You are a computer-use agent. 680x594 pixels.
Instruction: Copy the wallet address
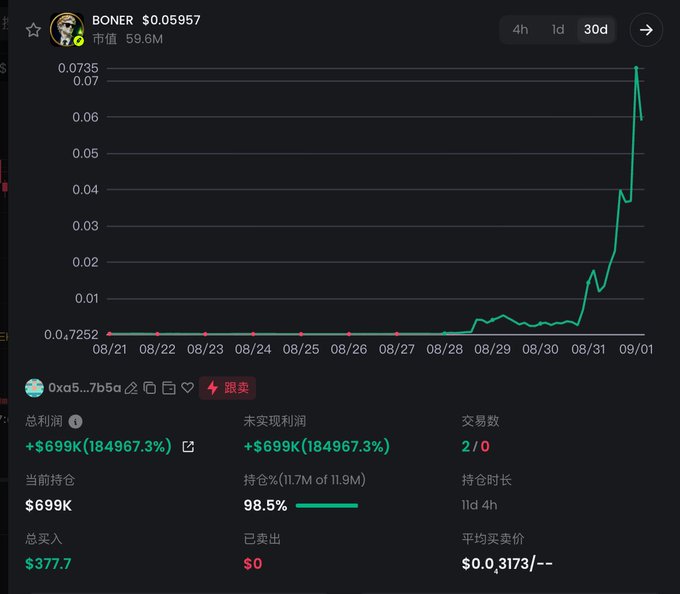point(150,388)
